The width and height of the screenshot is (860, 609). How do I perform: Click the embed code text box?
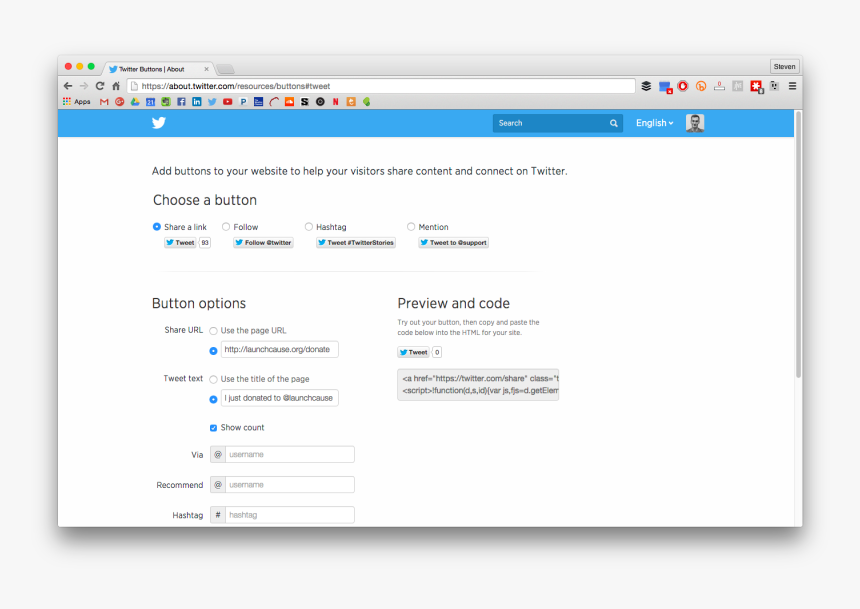[478, 385]
